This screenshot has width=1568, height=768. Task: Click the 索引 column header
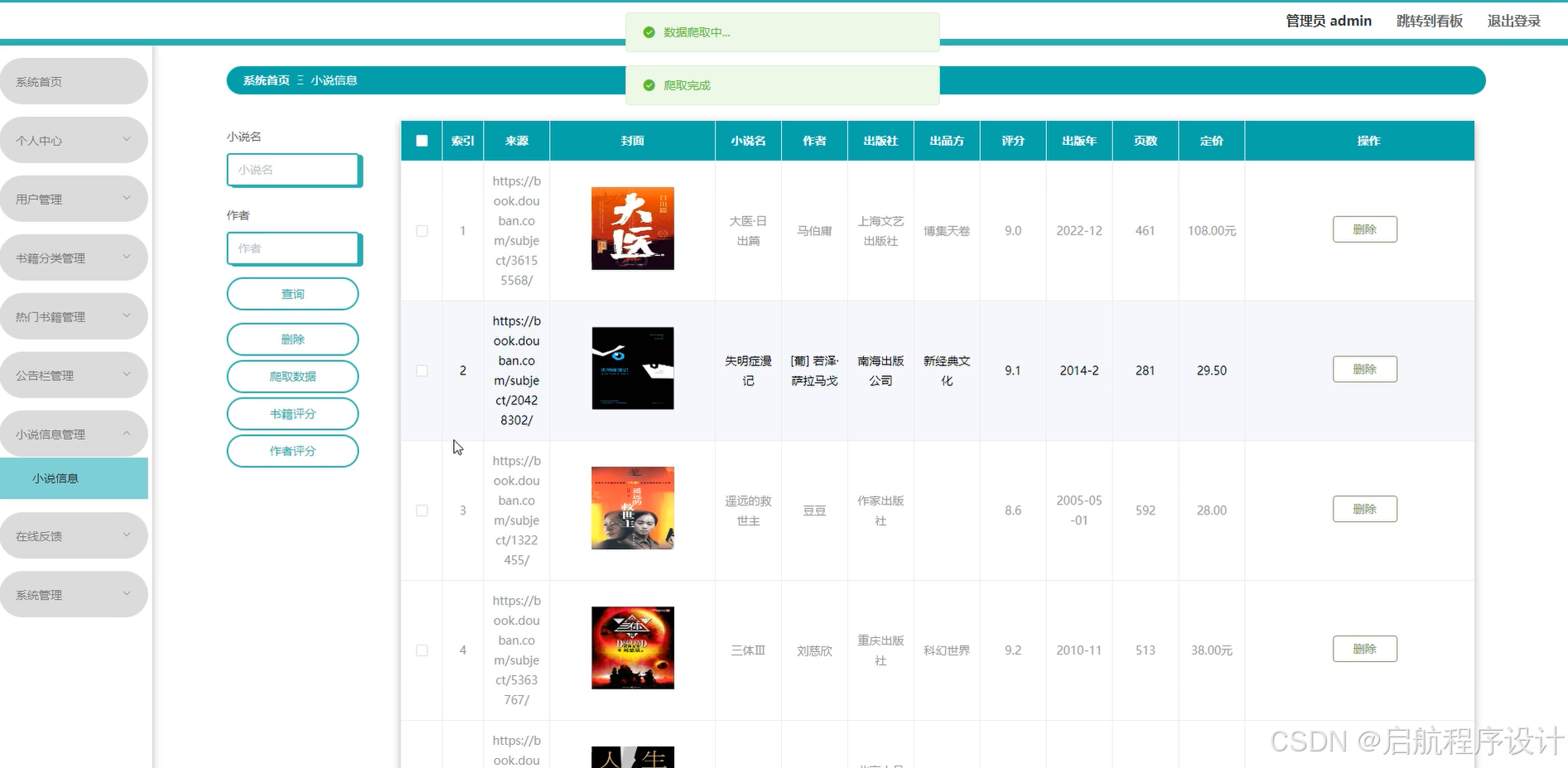coord(463,141)
